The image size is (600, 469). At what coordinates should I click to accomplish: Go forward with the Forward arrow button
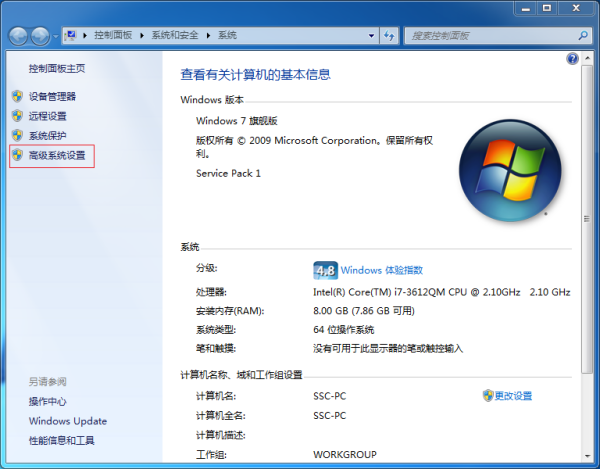coord(40,36)
